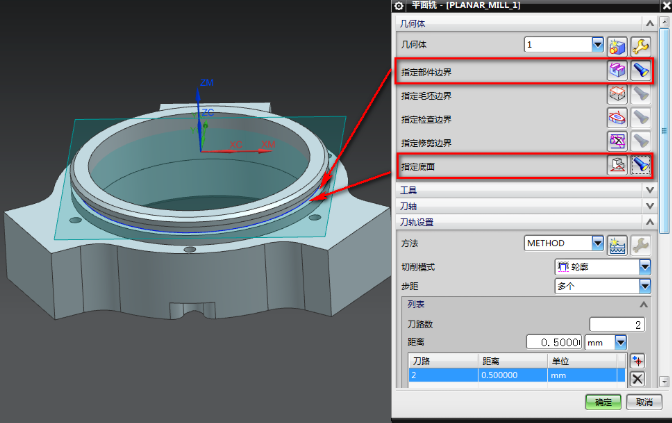672x423 pixels.
Task: Expand the 工具 tool section
Action: tap(650, 190)
